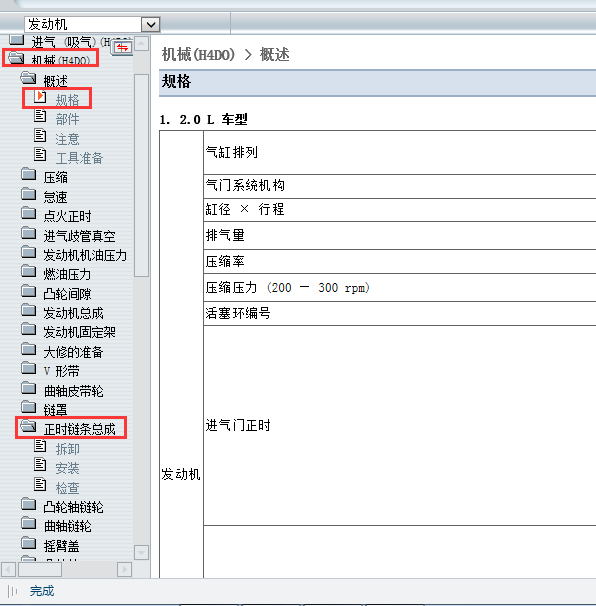Open the 工具准备 document
The image size is (596, 606).
coord(79,158)
